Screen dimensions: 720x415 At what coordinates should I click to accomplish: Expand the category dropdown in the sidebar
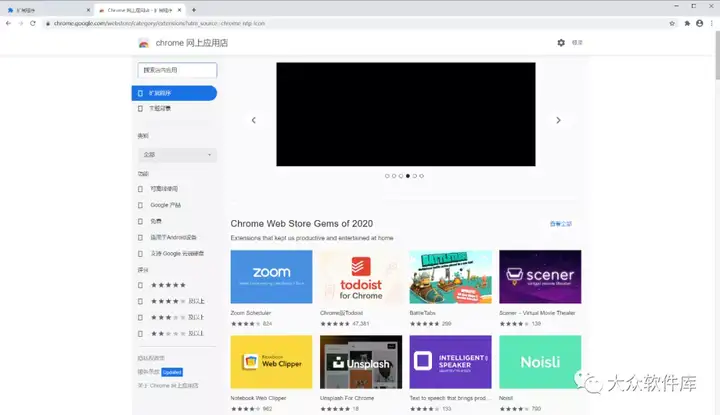pyautogui.click(x=177, y=155)
